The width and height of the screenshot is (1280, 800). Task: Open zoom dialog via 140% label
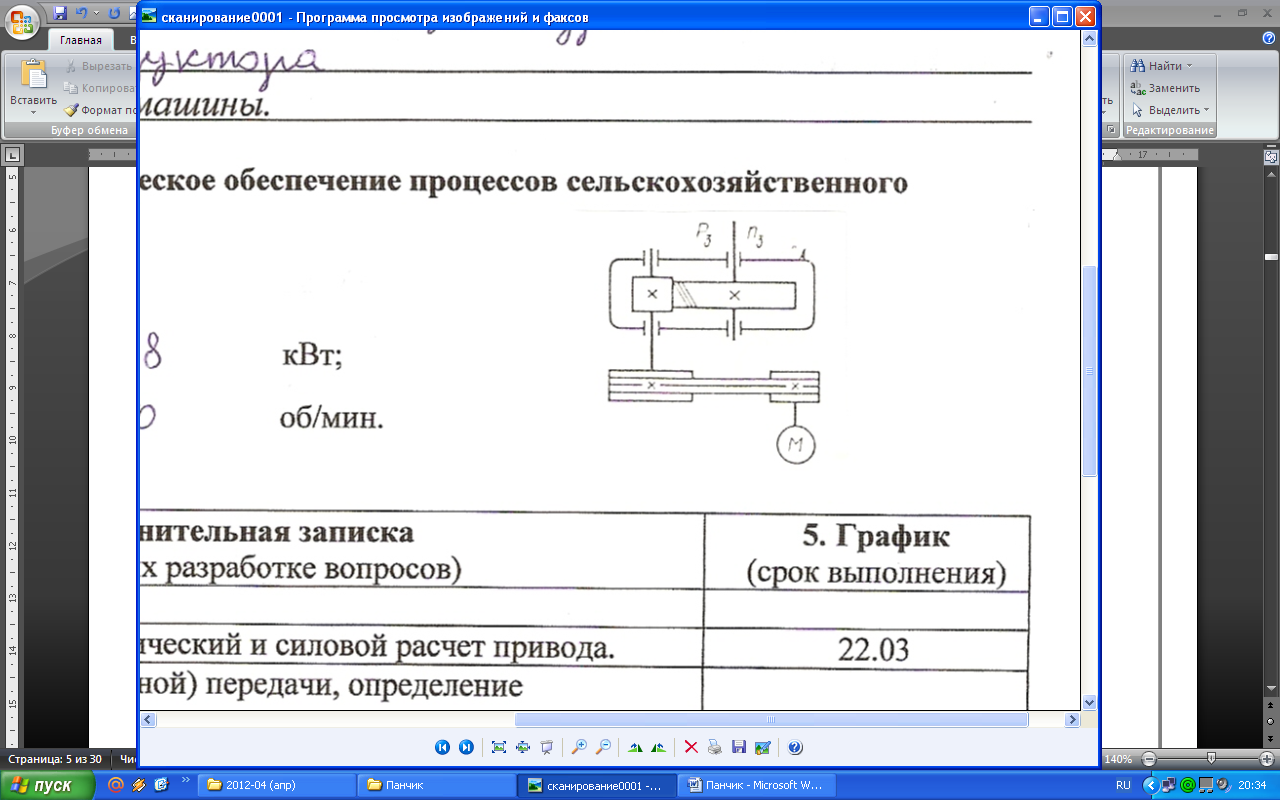pos(1118,759)
